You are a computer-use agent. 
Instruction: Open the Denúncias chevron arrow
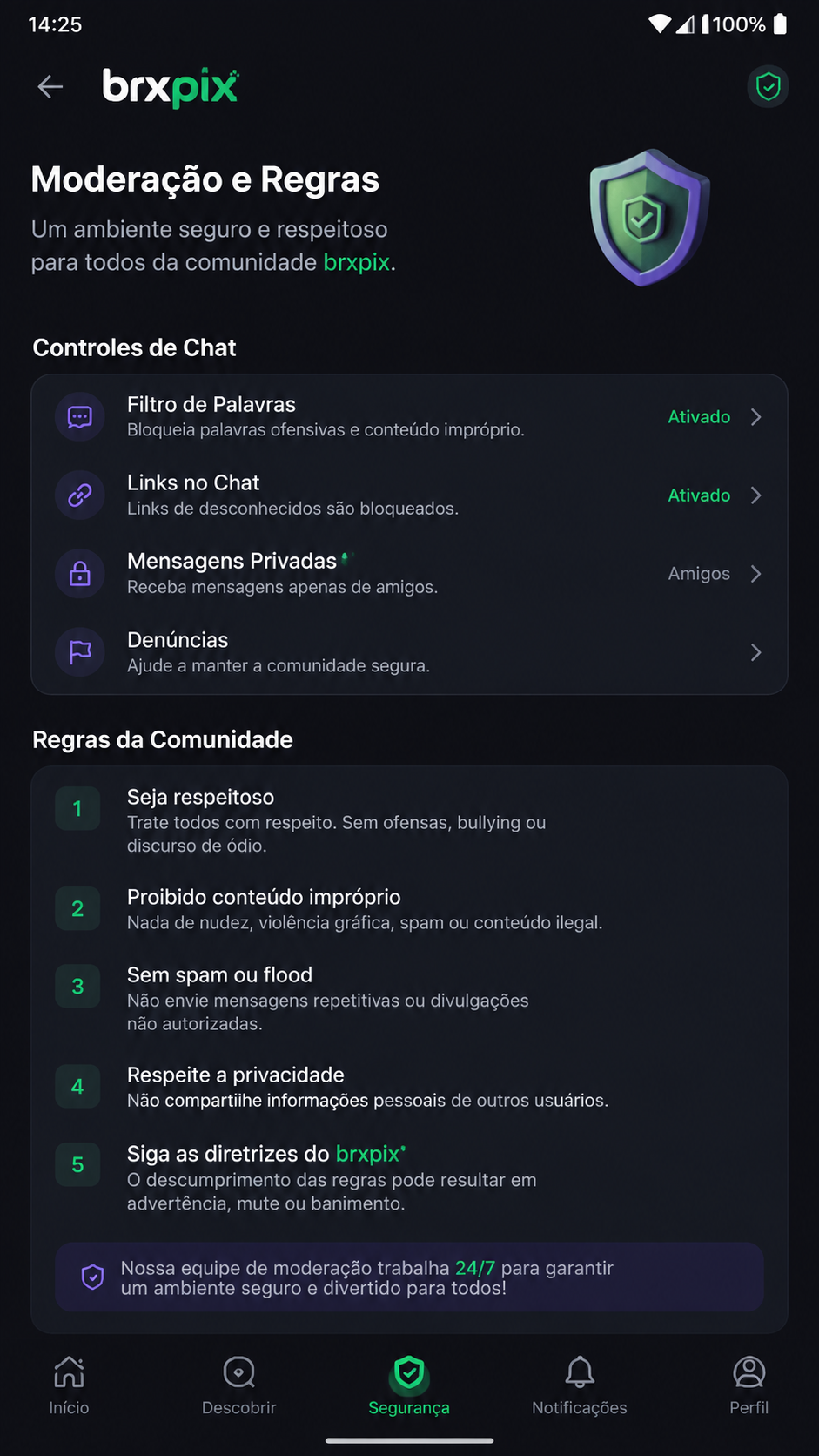click(x=756, y=652)
